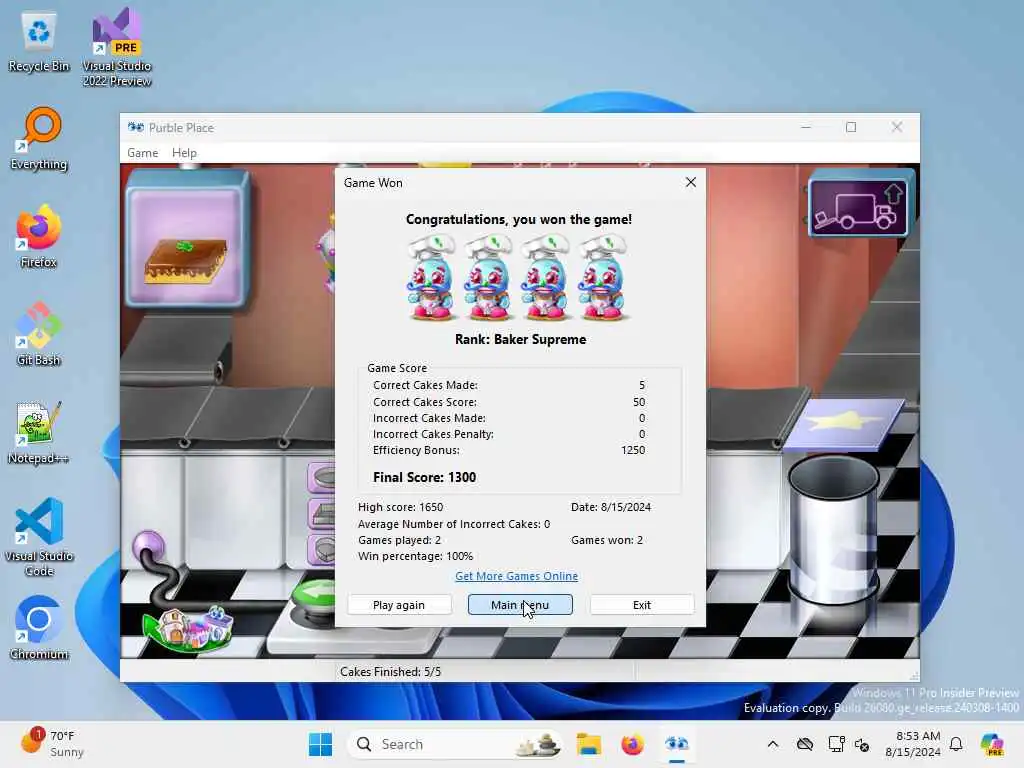Click the first chef Purble character
The height and width of the screenshot is (768, 1024).
(x=432, y=278)
